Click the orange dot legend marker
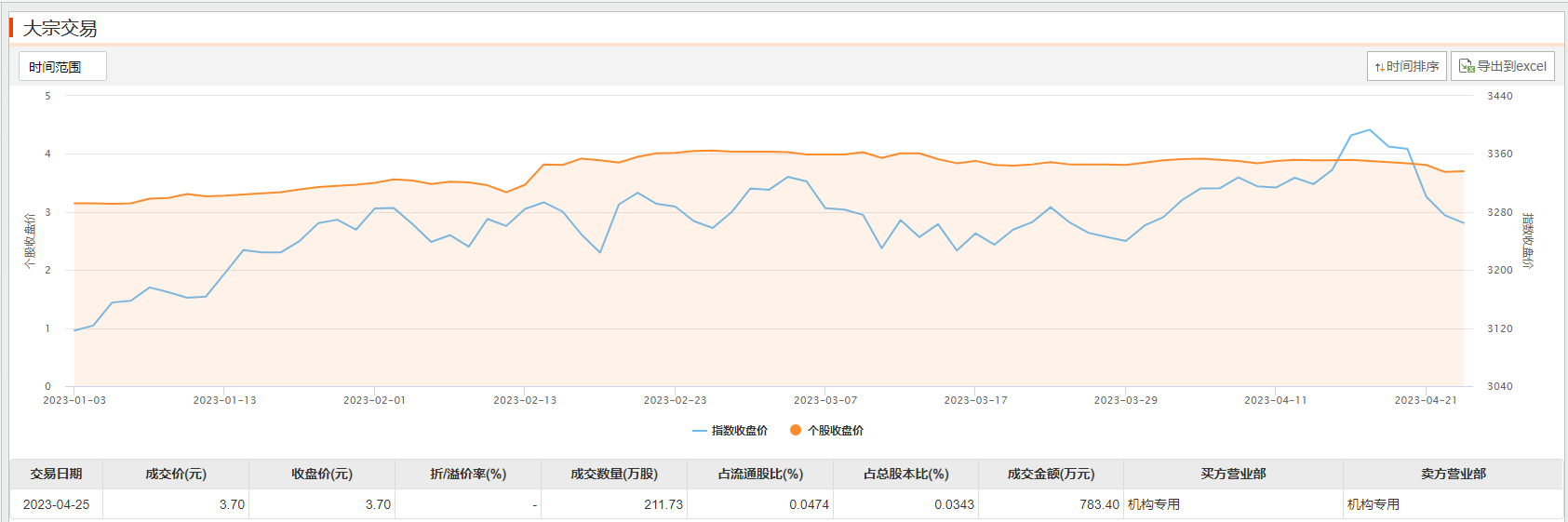The width and height of the screenshot is (1568, 522). pyautogui.click(x=796, y=431)
